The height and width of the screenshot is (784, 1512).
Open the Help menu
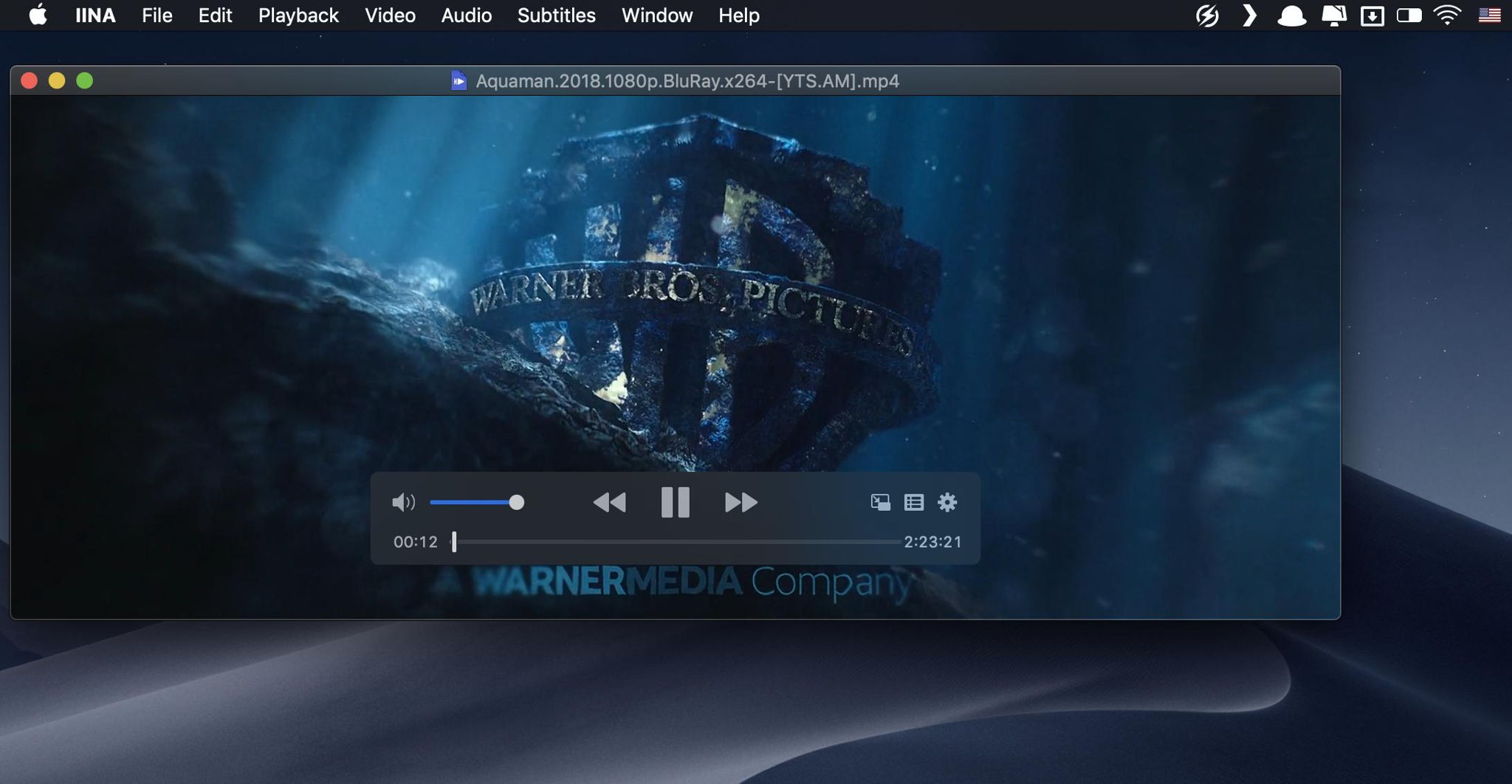click(x=739, y=16)
